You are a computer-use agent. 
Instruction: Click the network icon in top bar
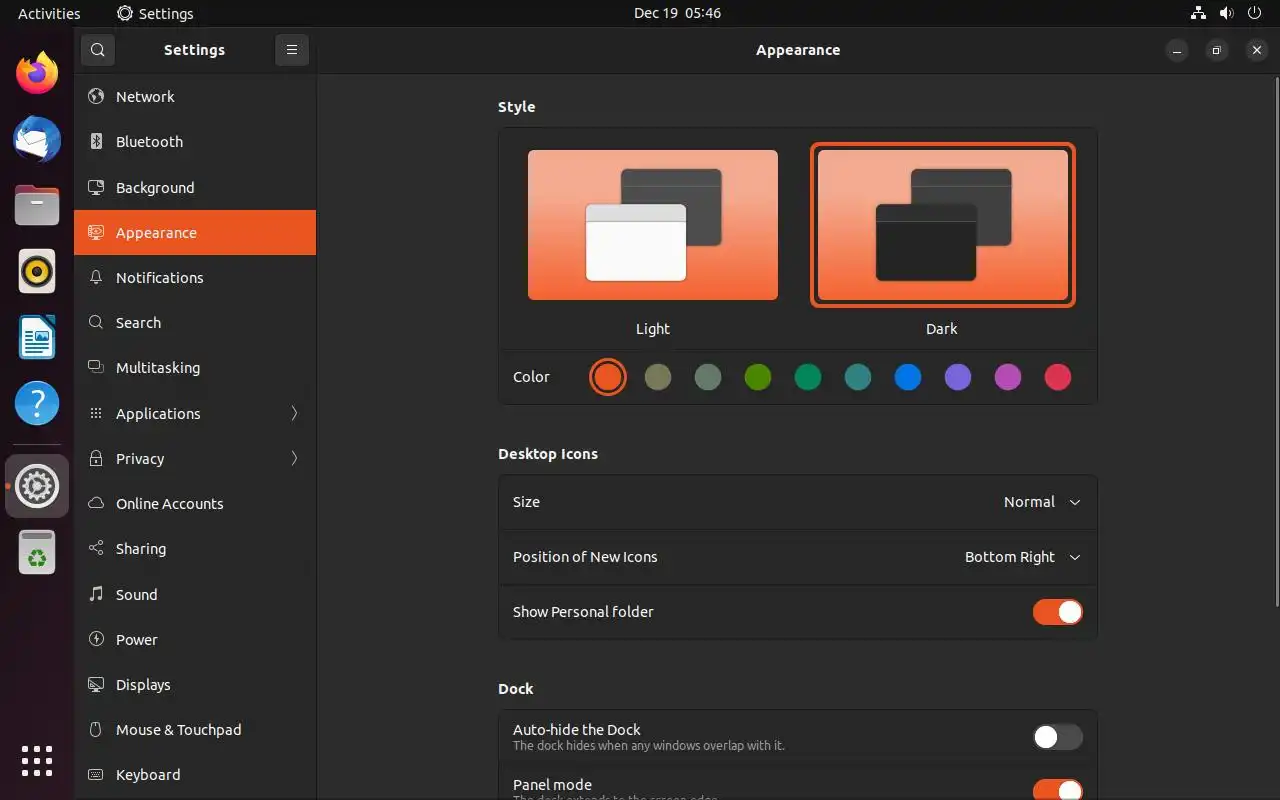coord(1198,13)
